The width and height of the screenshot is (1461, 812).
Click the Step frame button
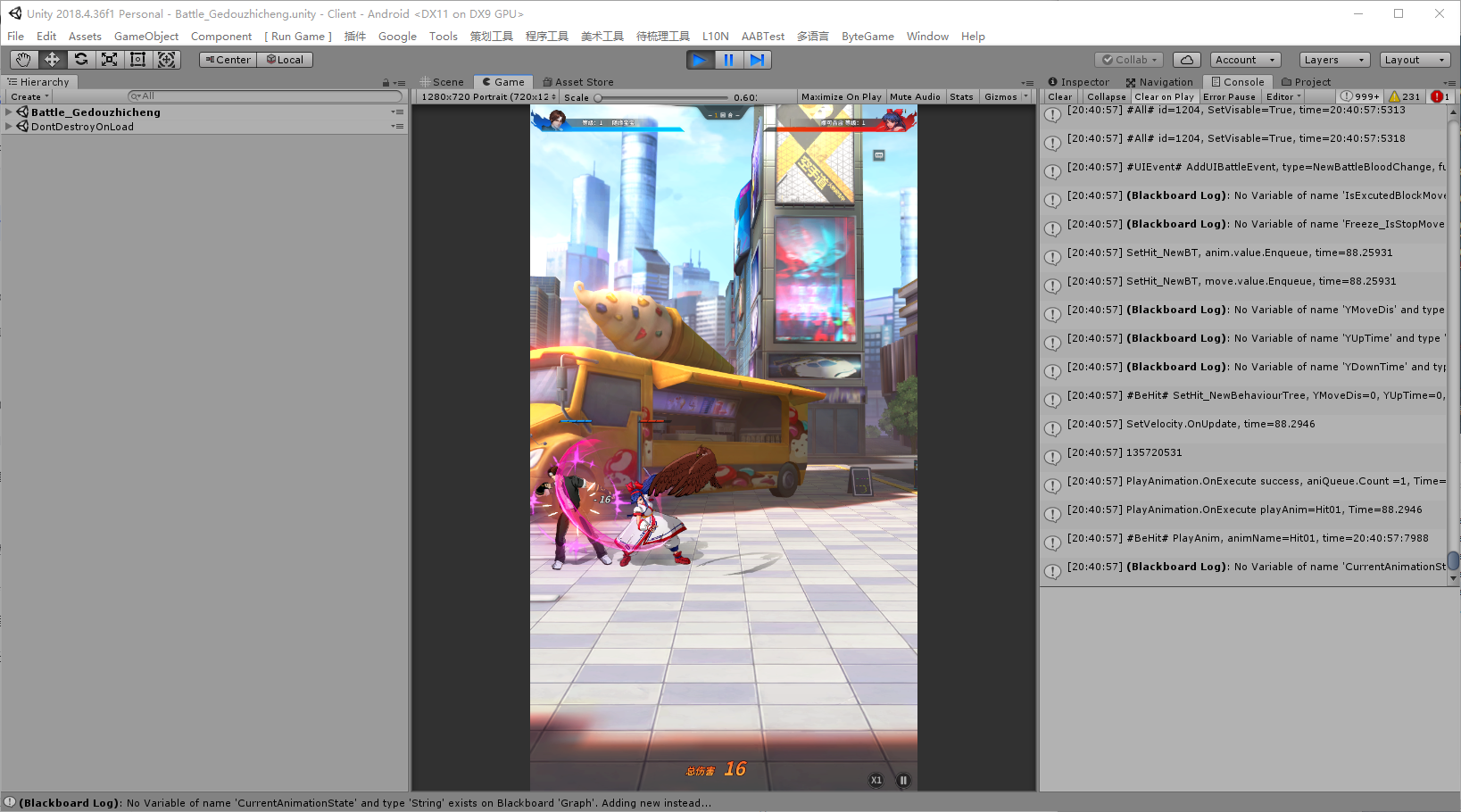(757, 60)
